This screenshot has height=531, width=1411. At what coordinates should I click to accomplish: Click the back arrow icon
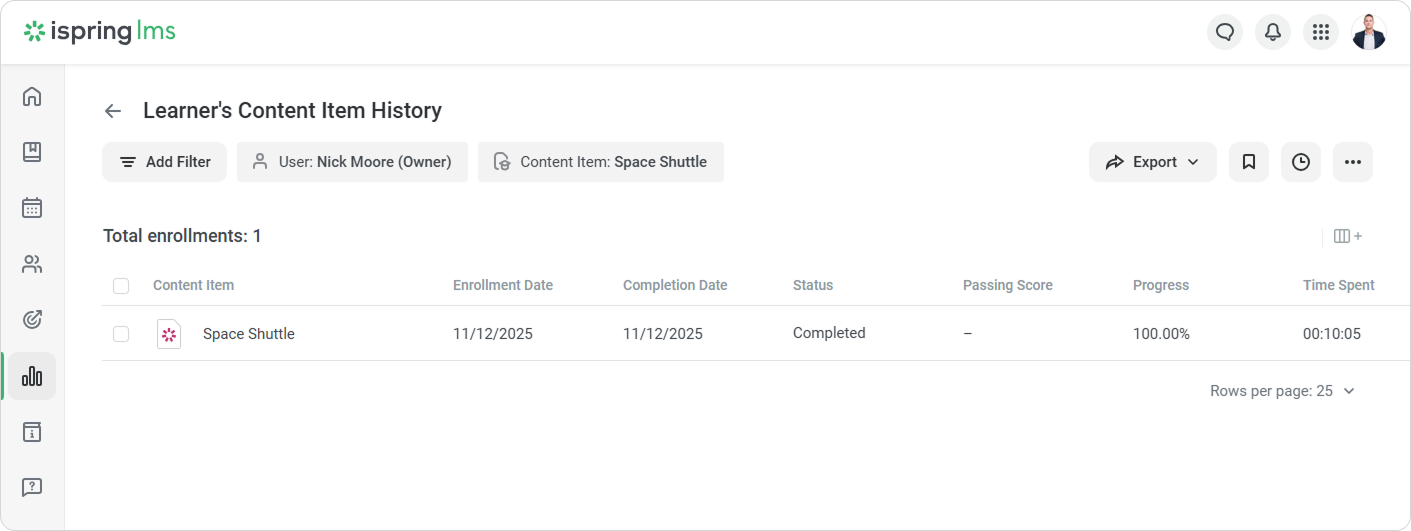pyautogui.click(x=113, y=111)
